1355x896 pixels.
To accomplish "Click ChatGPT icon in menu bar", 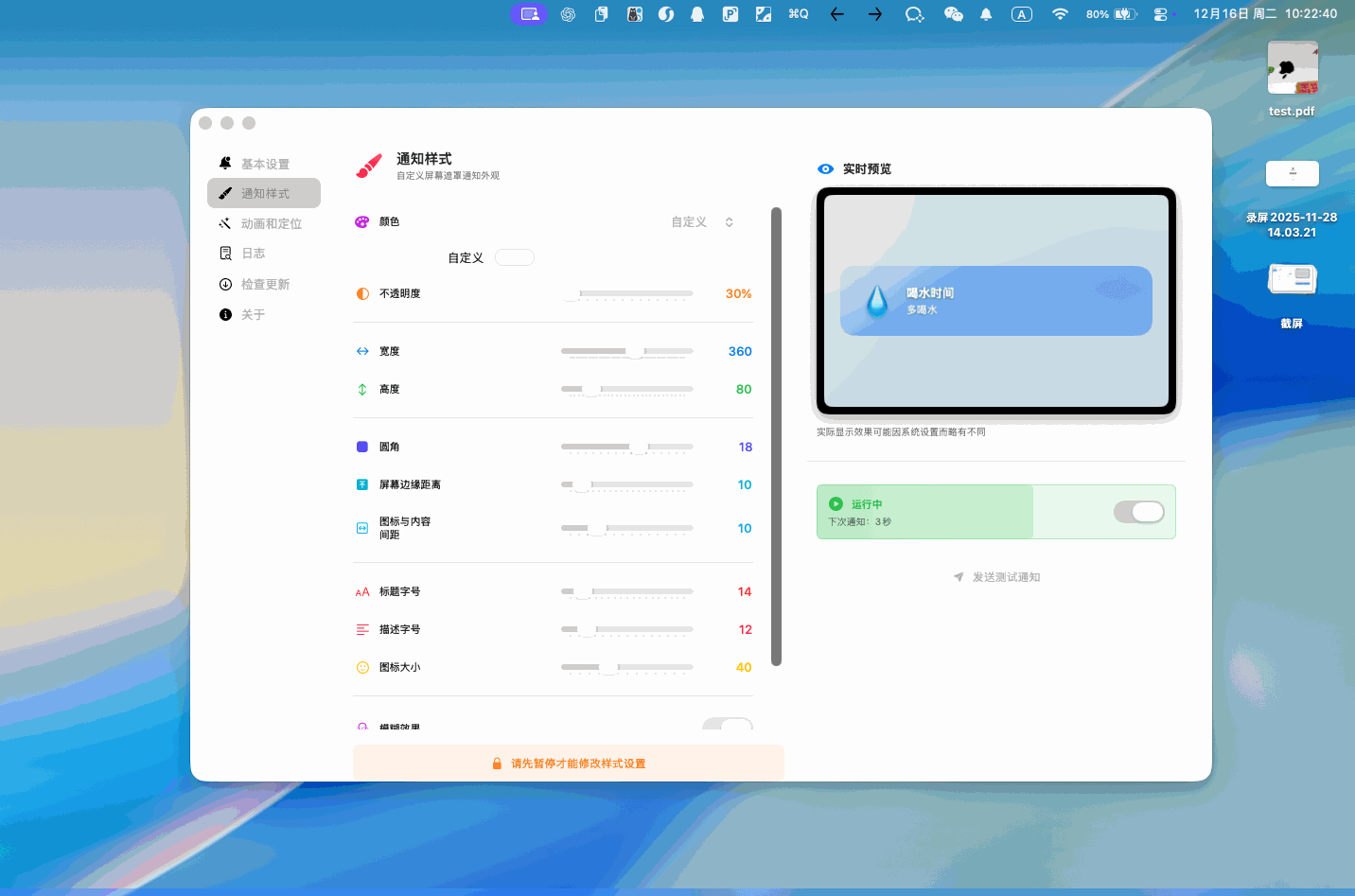I will (x=568, y=14).
